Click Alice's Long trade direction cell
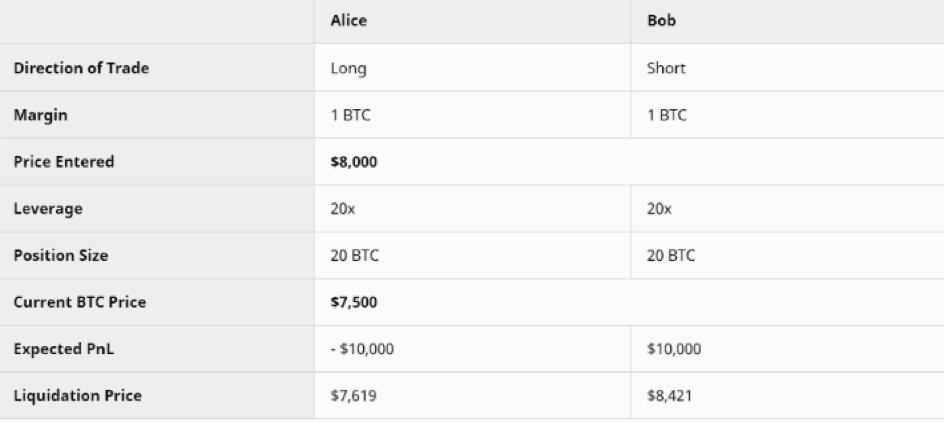The image size is (944, 422). pyautogui.click(x=346, y=69)
